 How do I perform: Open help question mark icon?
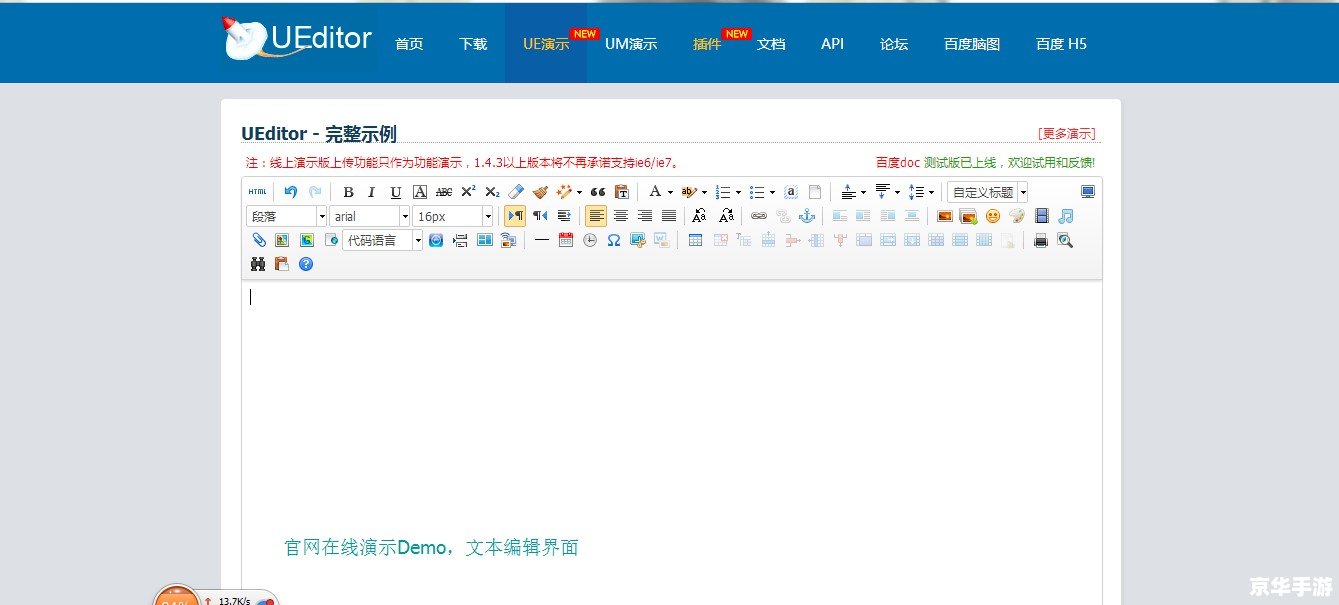tap(306, 264)
